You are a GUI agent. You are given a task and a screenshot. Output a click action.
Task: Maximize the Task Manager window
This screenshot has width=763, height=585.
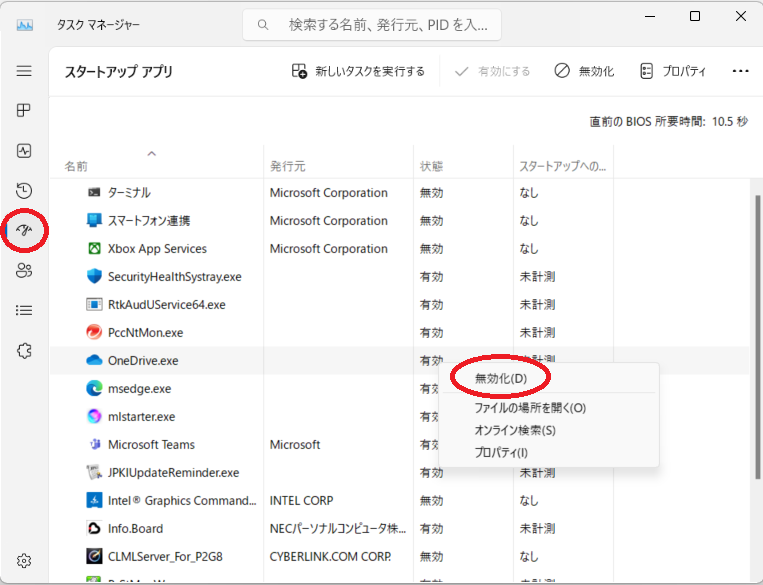coord(695,16)
